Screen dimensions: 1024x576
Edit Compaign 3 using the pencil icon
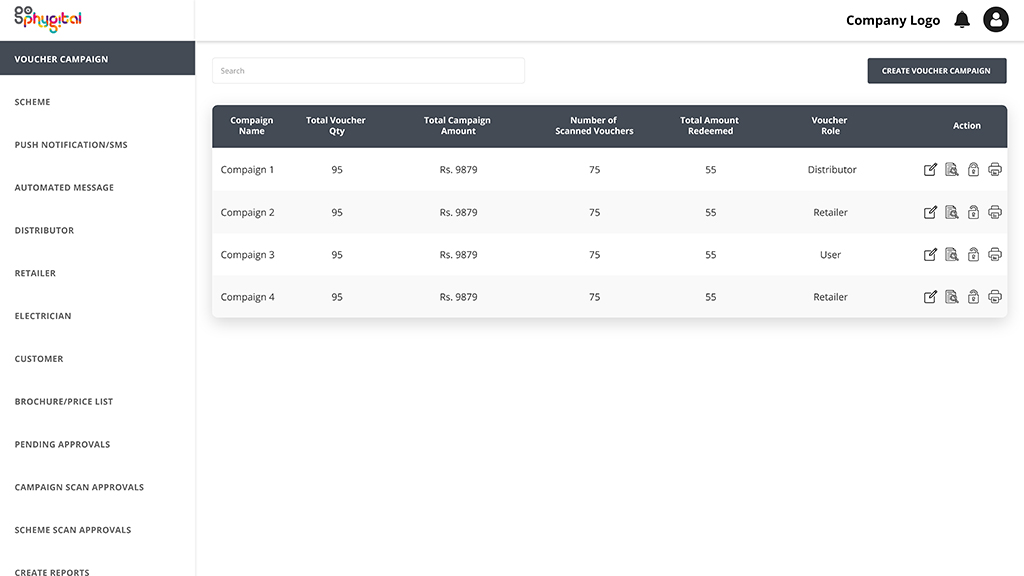(x=930, y=255)
